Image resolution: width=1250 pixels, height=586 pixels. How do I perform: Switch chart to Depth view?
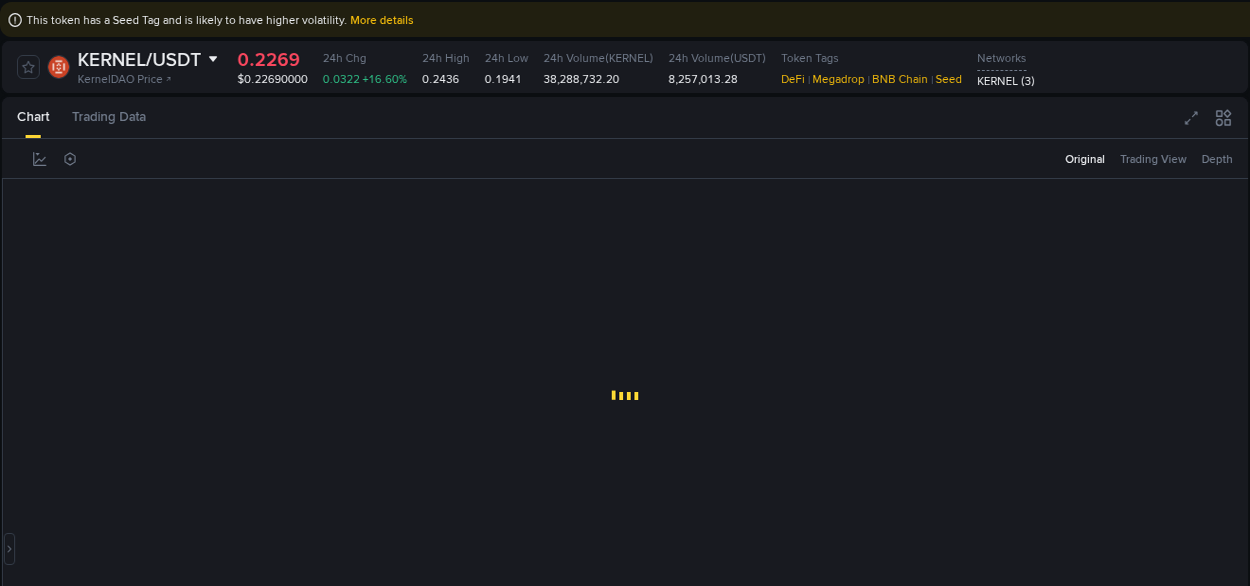pyautogui.click(x=1216, y=159)
